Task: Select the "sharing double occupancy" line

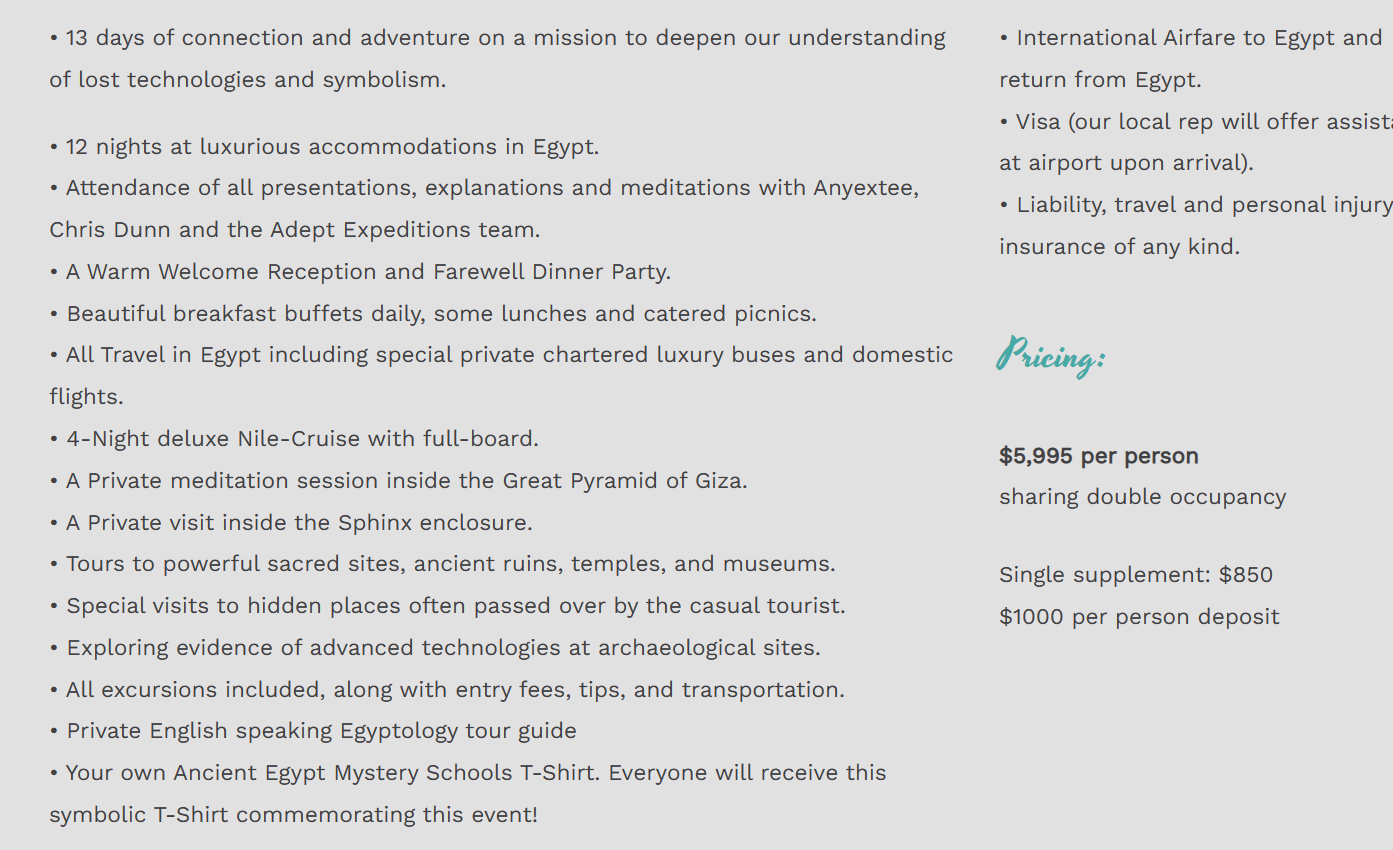Action: (1142, 497)
